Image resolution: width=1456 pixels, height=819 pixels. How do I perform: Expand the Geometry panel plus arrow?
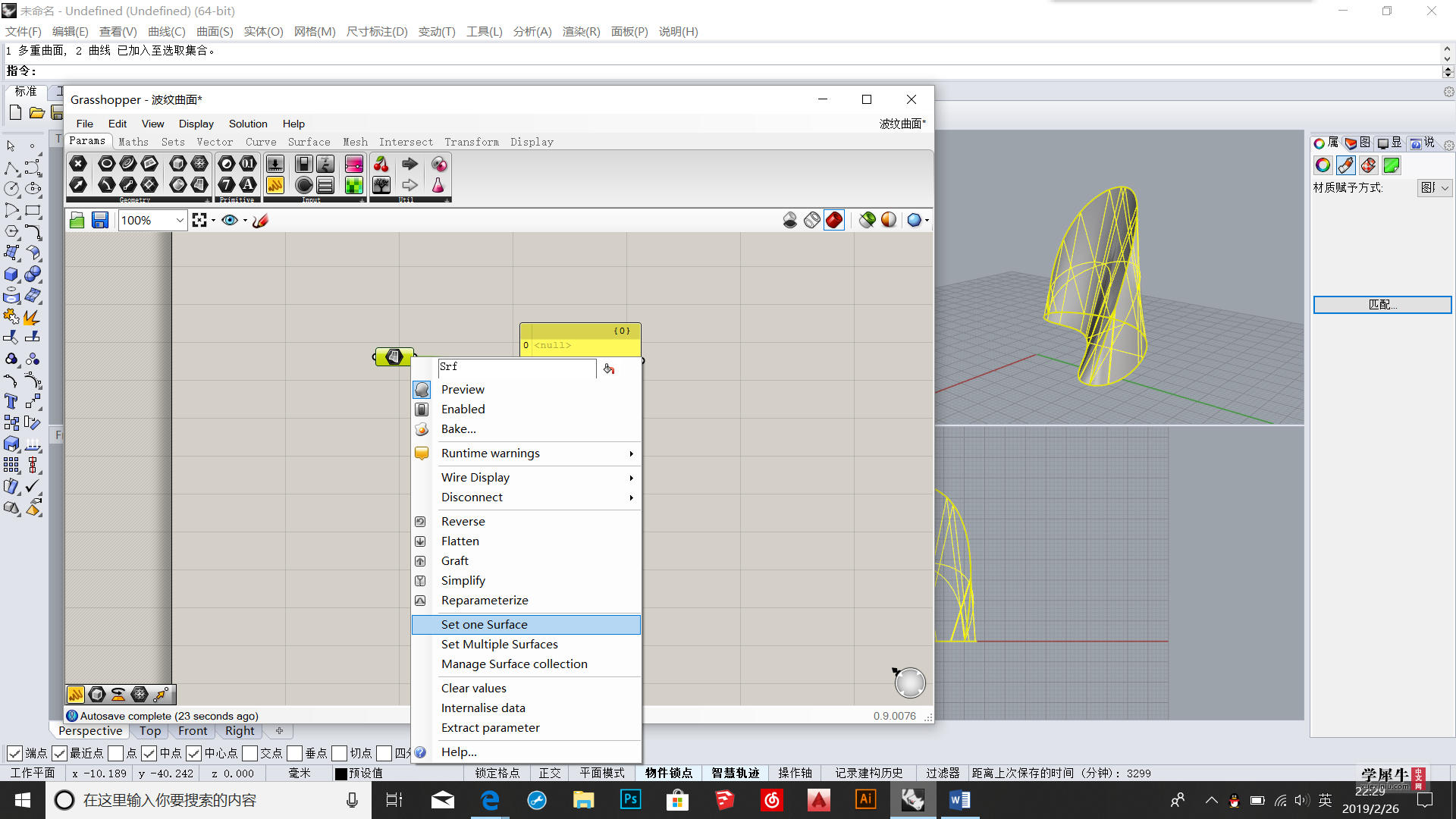(x=208, y=200)
